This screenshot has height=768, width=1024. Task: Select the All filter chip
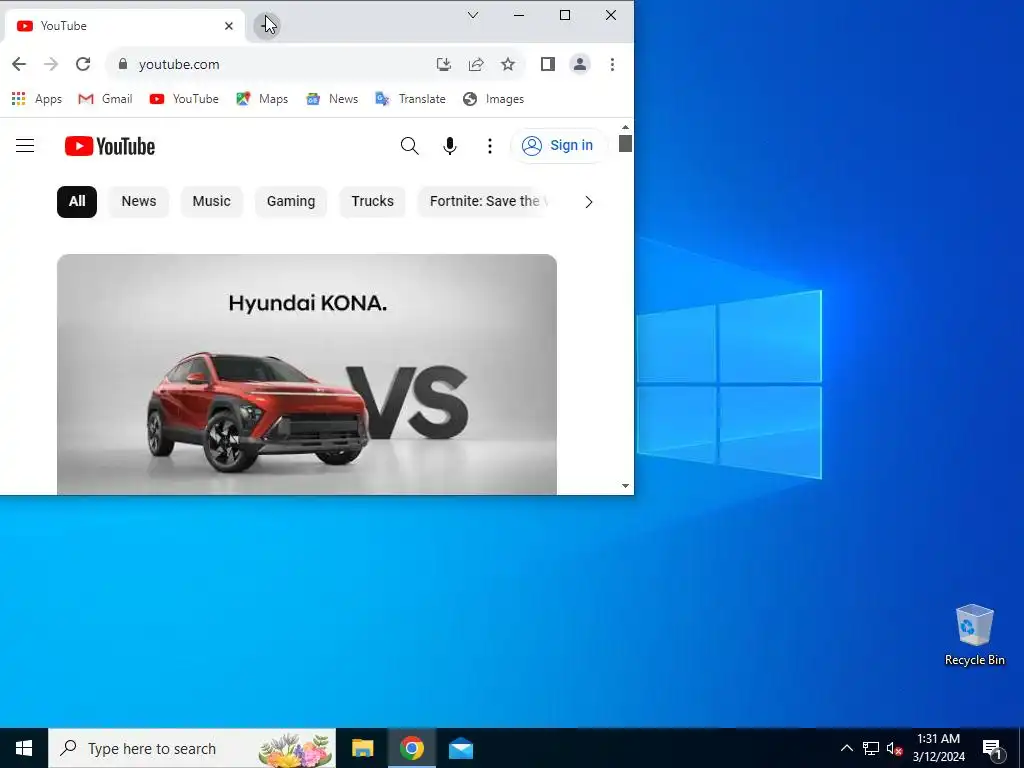click(77, 202)
